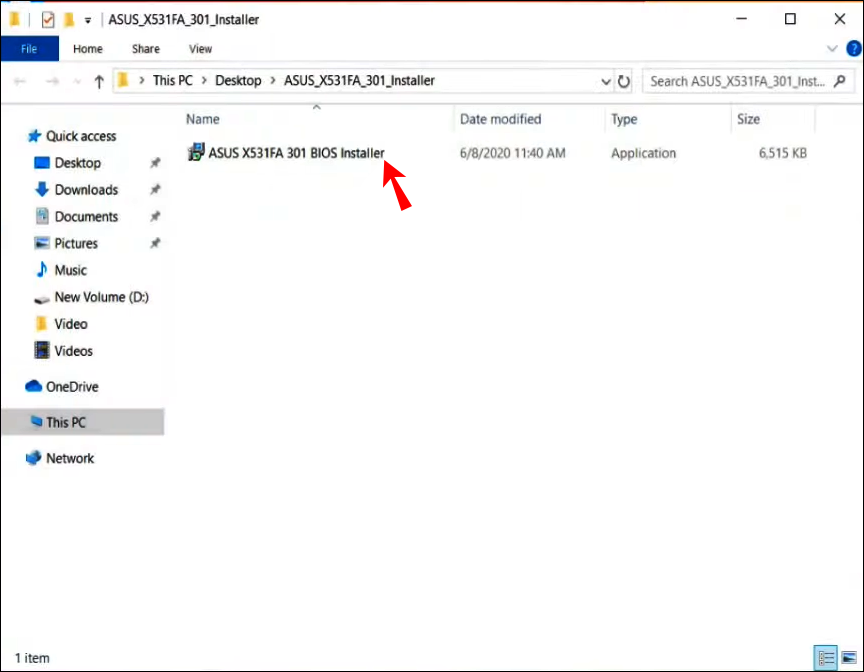This screenshot has width=864, height=672.
Task: Select OneDrive in the navigation pane
Action: tap(72, 387)
